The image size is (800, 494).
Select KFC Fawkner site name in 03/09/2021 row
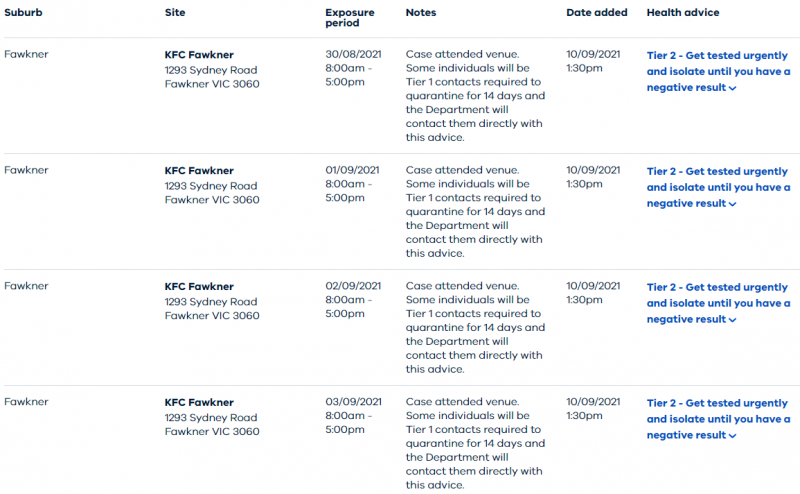coord(199,402)
